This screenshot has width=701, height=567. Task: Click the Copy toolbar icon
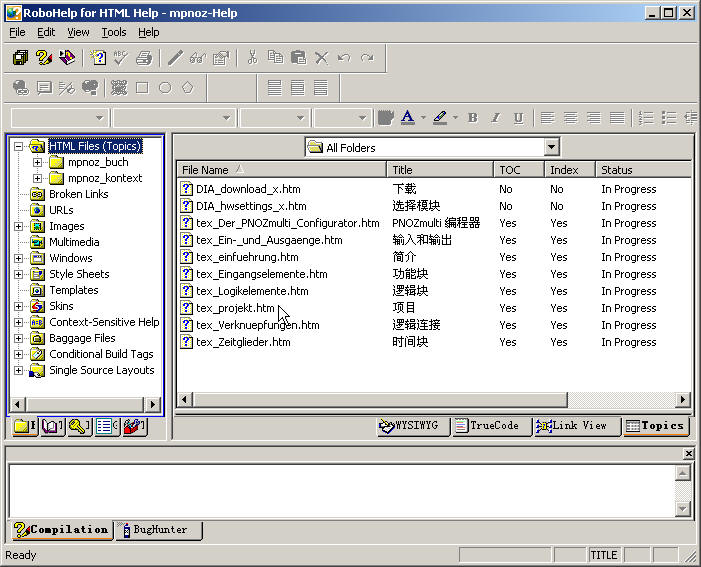click(275, 58)
